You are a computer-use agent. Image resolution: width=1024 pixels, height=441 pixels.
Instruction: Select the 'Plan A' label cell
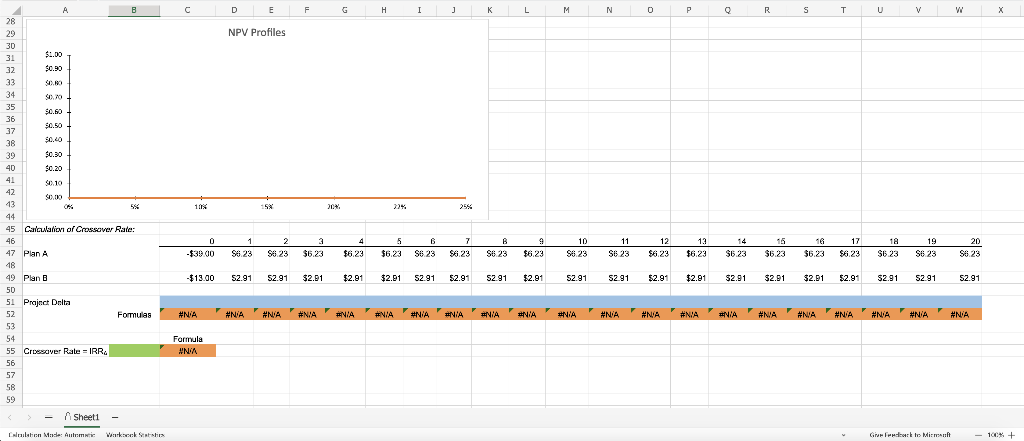point(65,253)
